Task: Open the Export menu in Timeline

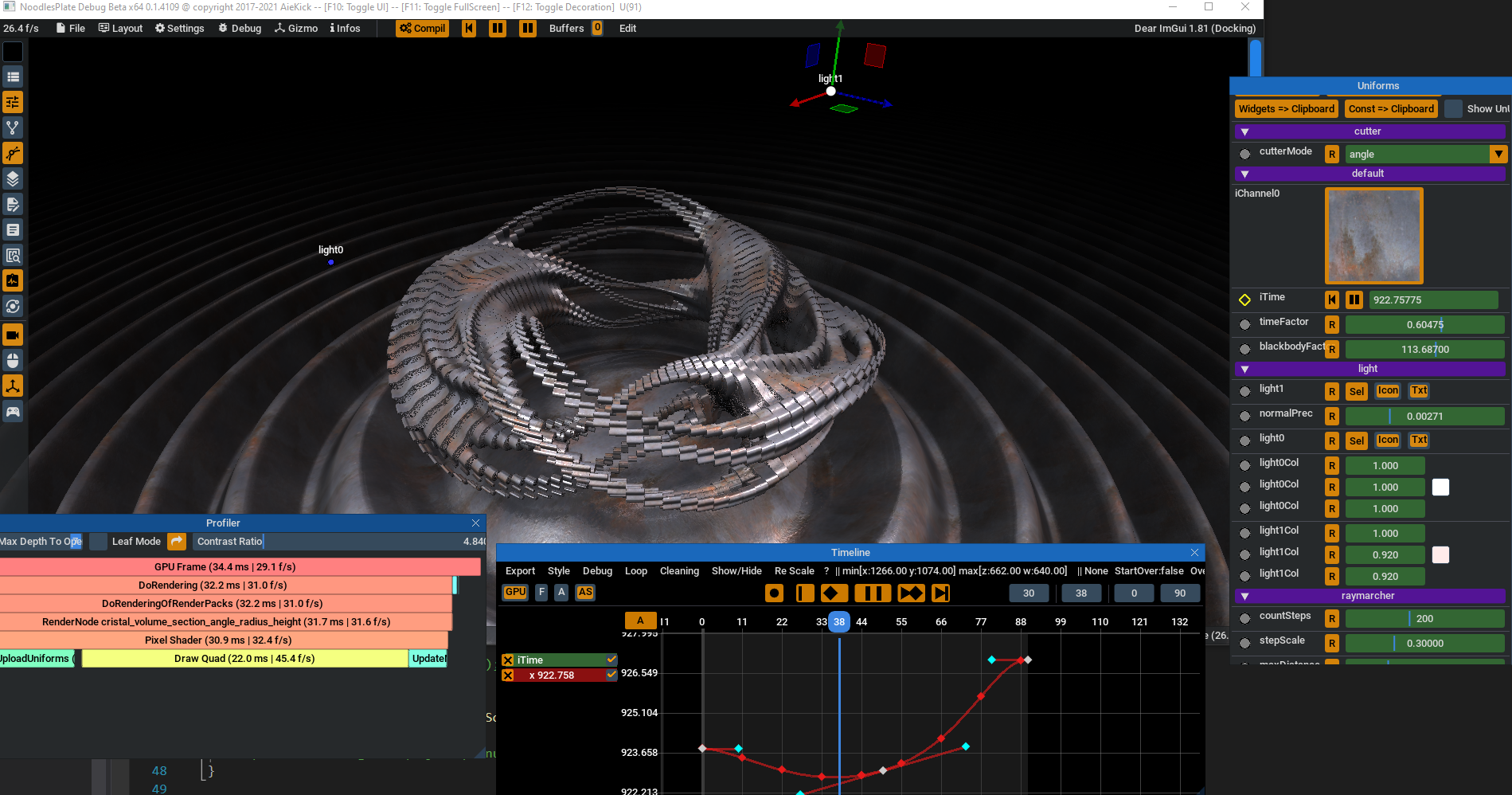Action: pos(520,571)
